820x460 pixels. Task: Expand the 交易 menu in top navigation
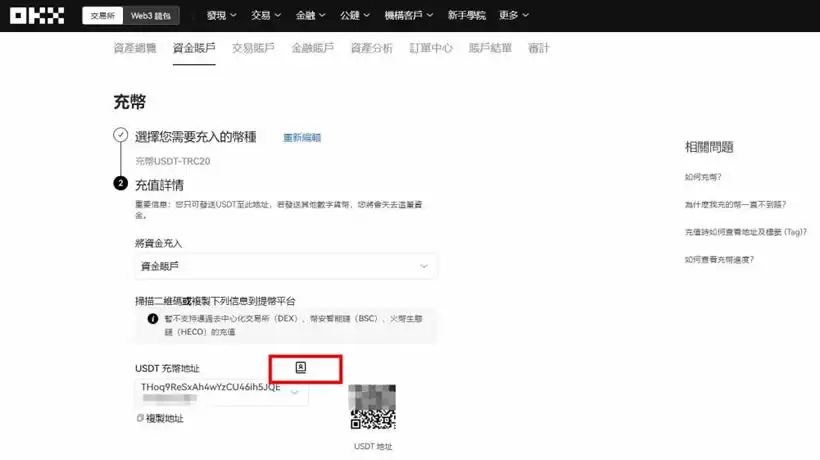[x=266, y=16]
